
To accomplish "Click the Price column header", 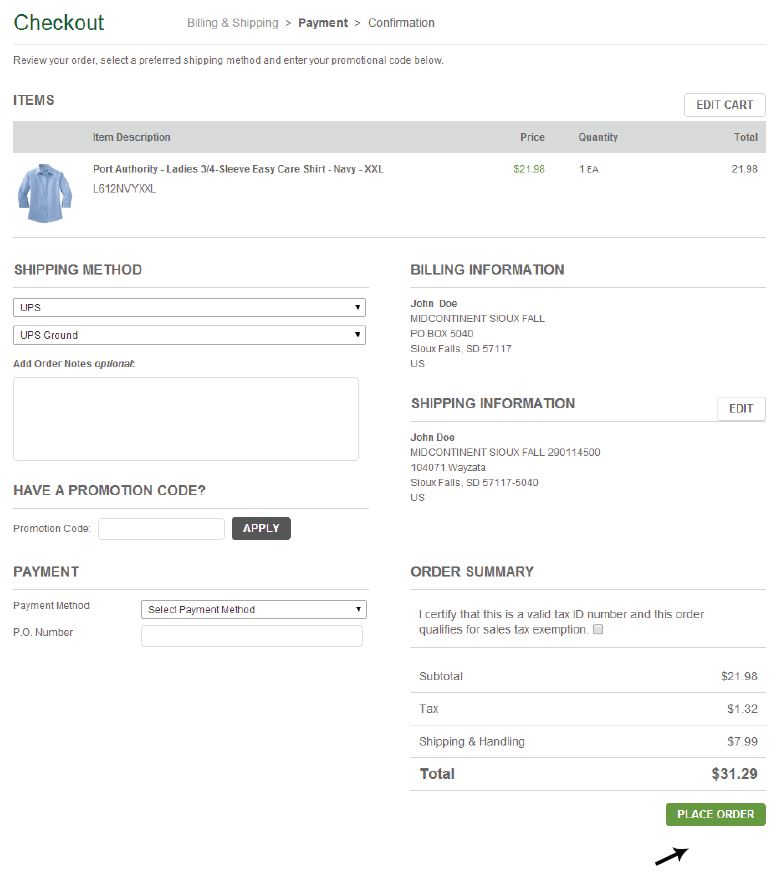I will click(x=532, y=137).
